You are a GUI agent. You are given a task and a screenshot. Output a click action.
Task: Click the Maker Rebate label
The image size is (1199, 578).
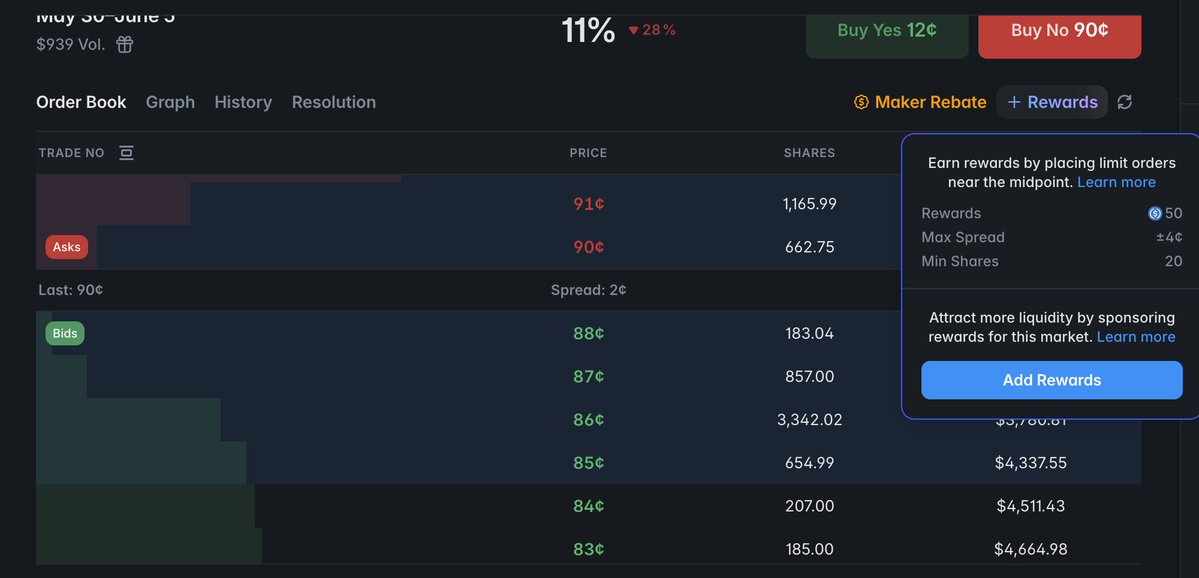point(930,102)
